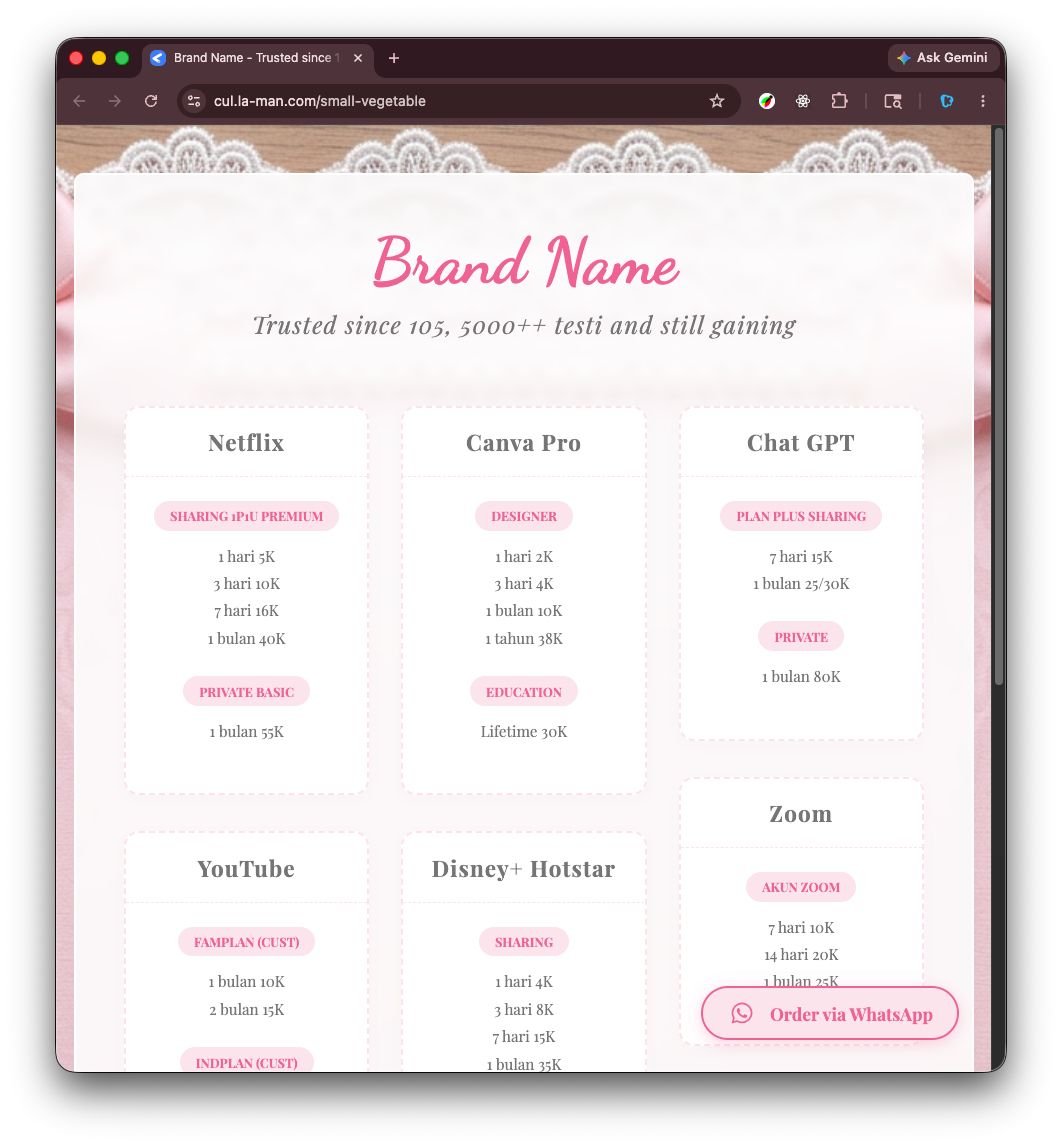Viewport: 1062px width, 1146px height.
Task: Click EDUCATION badge in Canva Pro
Action: point(523,692)
